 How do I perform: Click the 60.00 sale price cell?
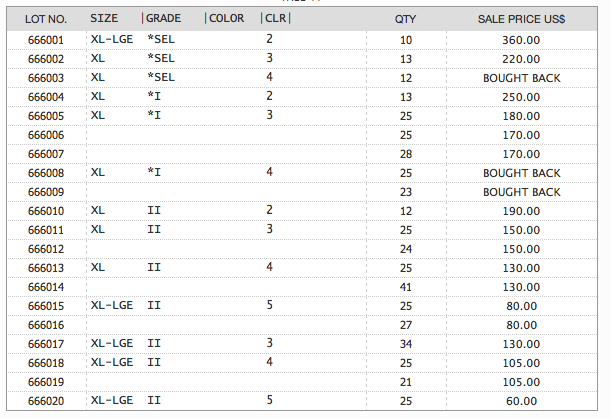[521, 401]
